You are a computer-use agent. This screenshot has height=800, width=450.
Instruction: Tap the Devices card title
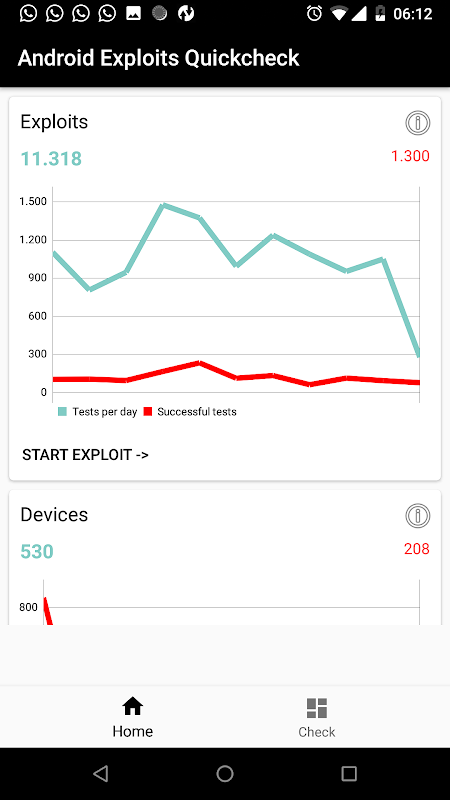coord(54,515)
